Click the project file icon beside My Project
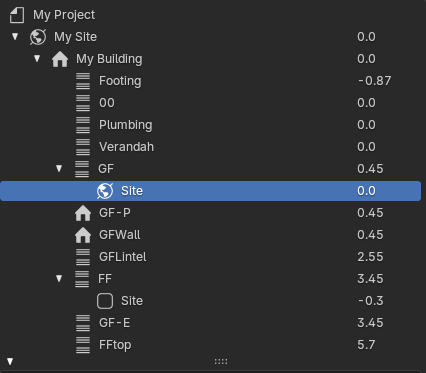The image size is (426, 373). tap(17, 15)
